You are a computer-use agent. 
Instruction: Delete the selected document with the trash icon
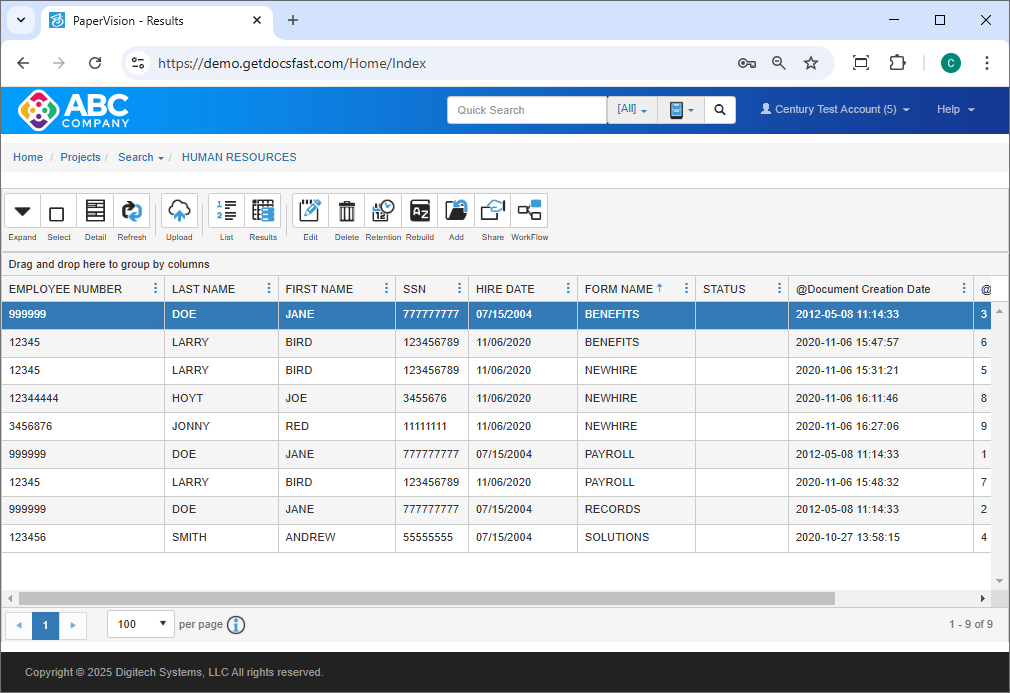tap(346, 212)
